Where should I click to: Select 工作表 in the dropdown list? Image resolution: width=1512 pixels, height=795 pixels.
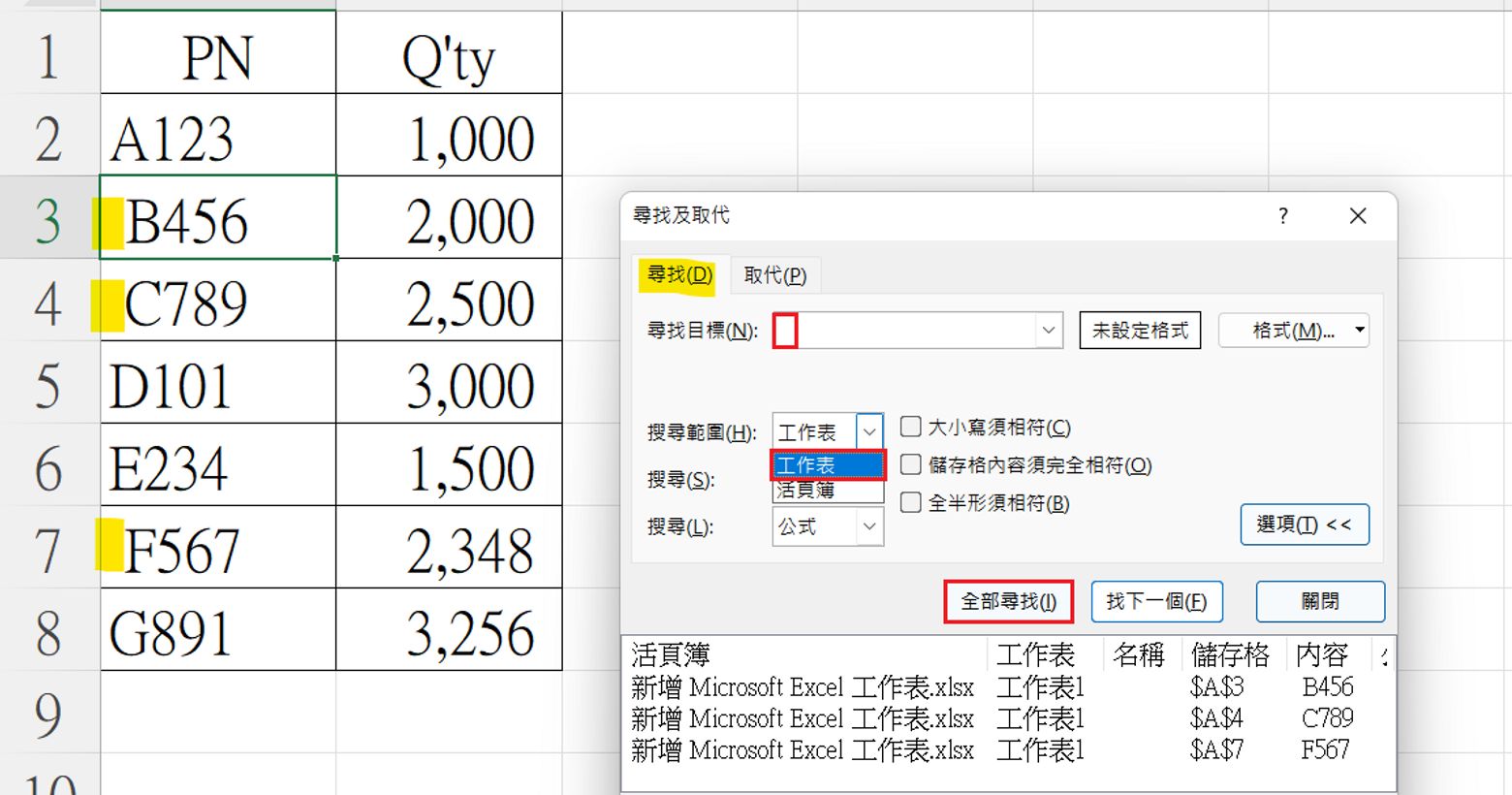coord(827,466)
